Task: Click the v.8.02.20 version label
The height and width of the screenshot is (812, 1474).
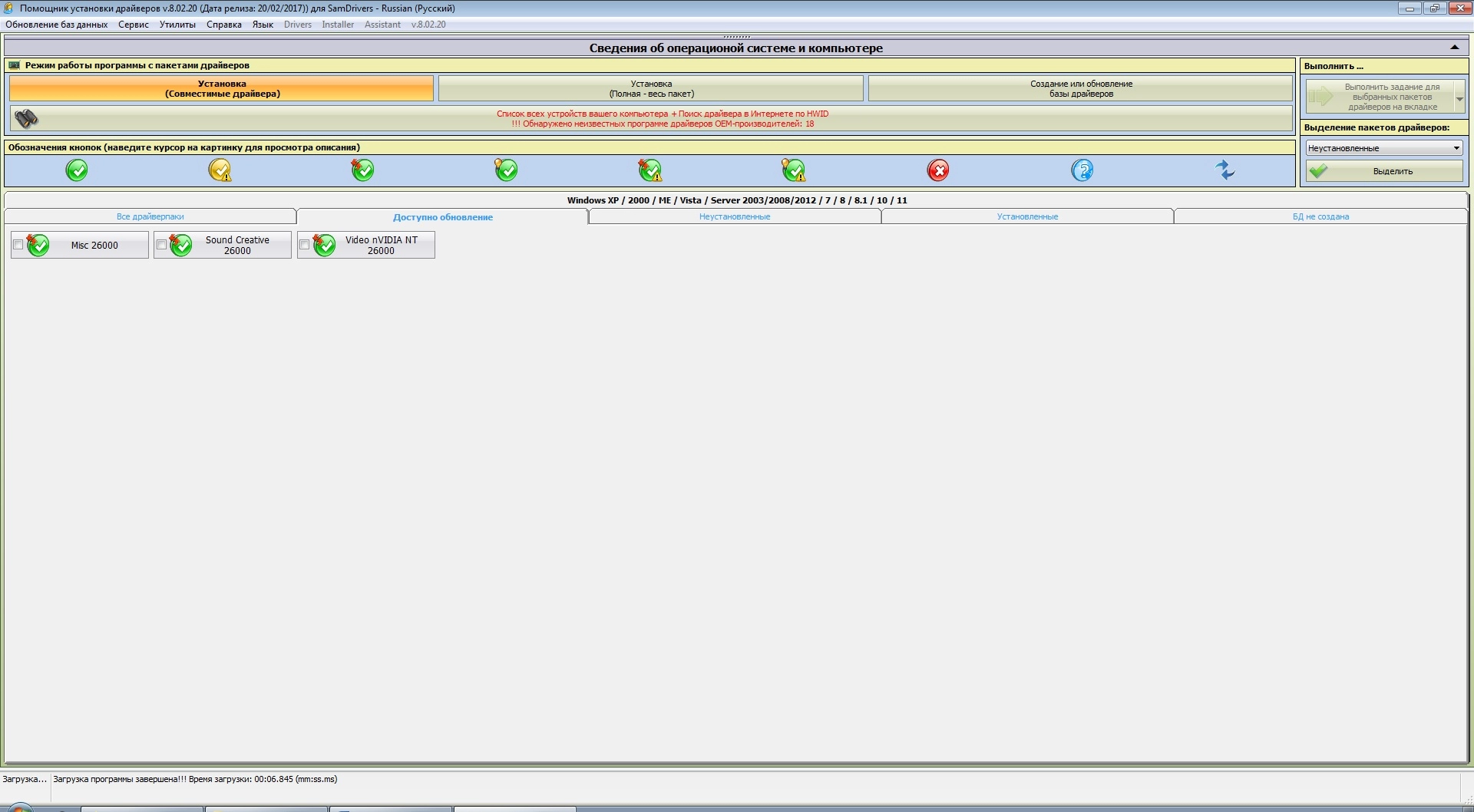Action: pos(428,25)
